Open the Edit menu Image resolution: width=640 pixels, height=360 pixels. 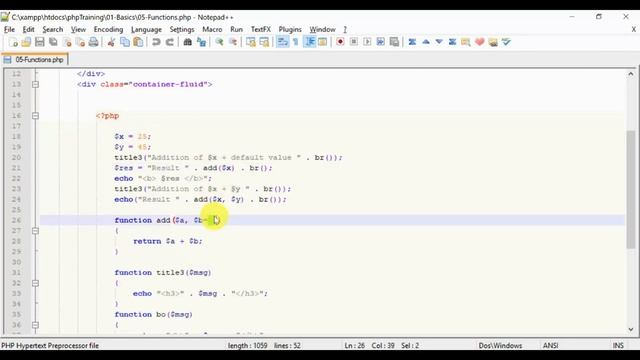pos(28,29)
